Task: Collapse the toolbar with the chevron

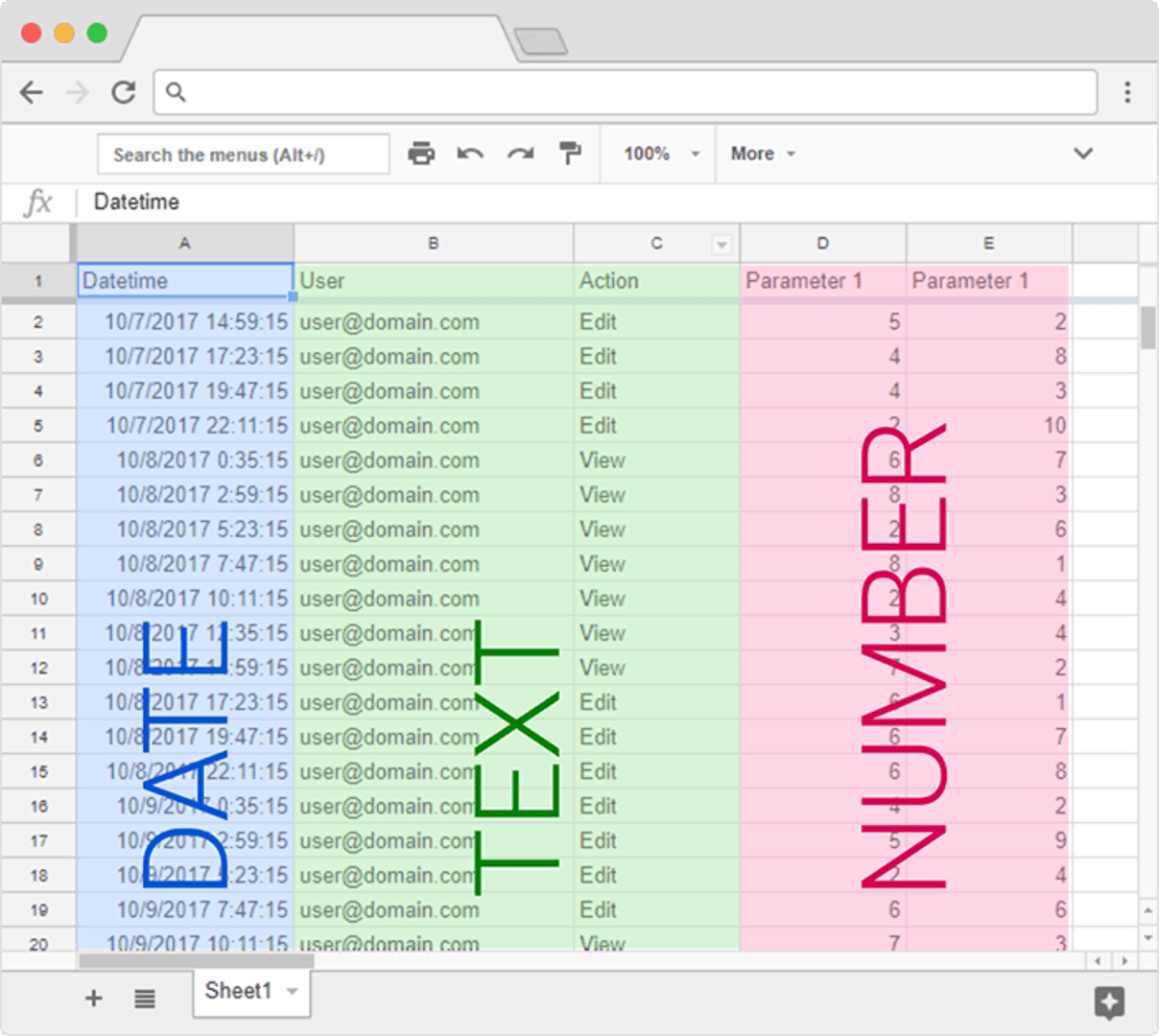Action: click(1083, 153)
